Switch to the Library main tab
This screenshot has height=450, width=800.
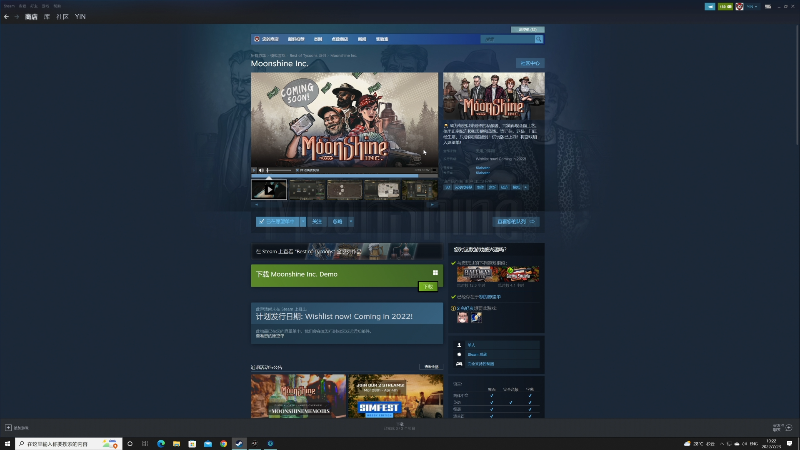[x=46, y=17]
